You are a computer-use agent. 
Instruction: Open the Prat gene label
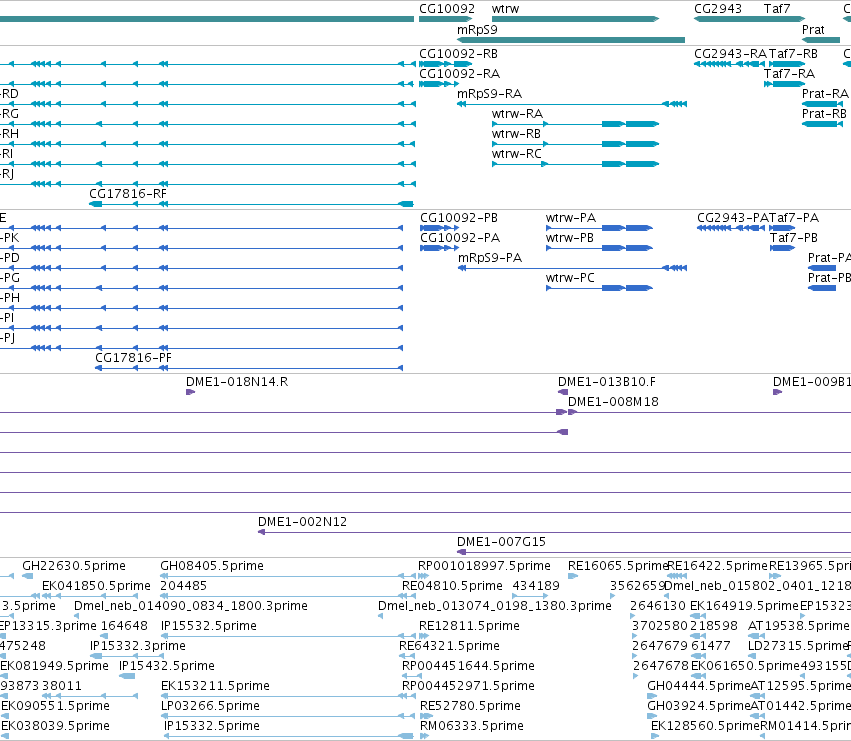[x=813, y=30]
